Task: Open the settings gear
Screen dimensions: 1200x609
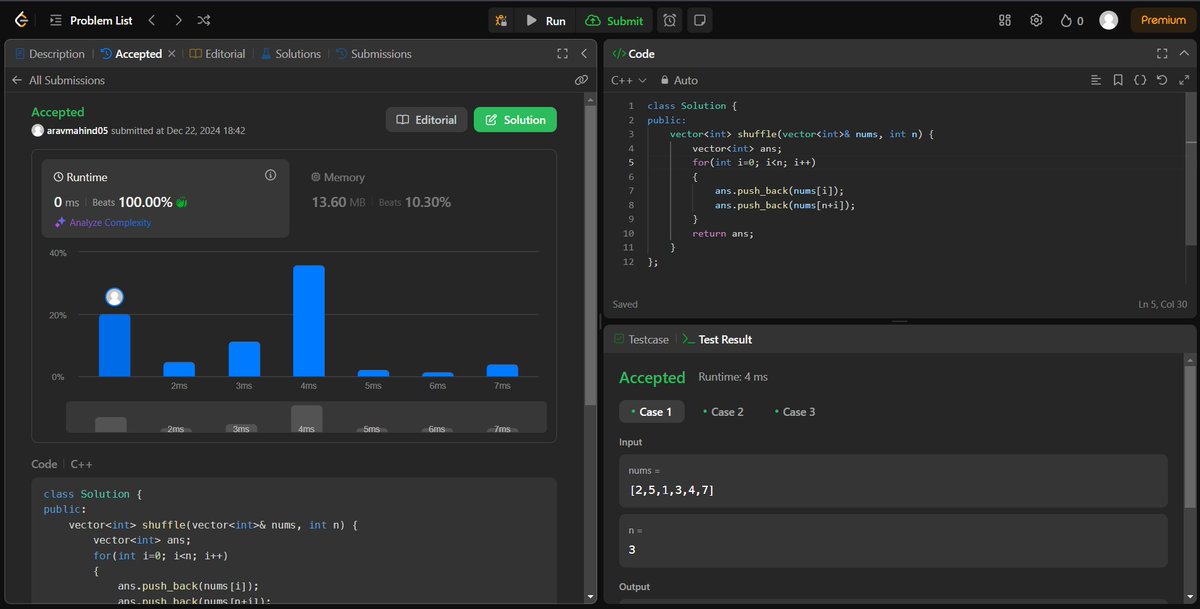Action: pos(1036,19)
